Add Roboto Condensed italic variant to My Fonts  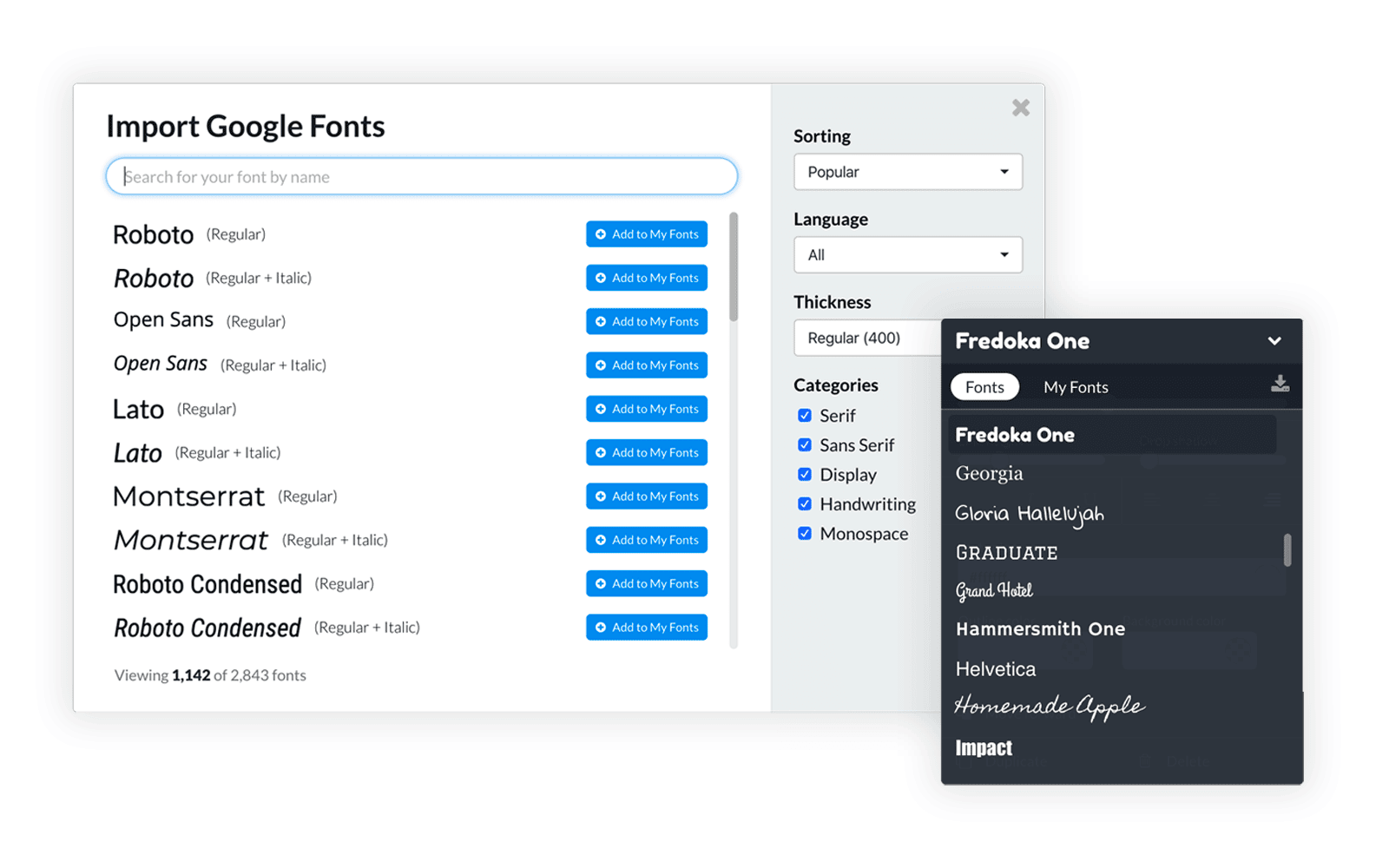[646, 627]
